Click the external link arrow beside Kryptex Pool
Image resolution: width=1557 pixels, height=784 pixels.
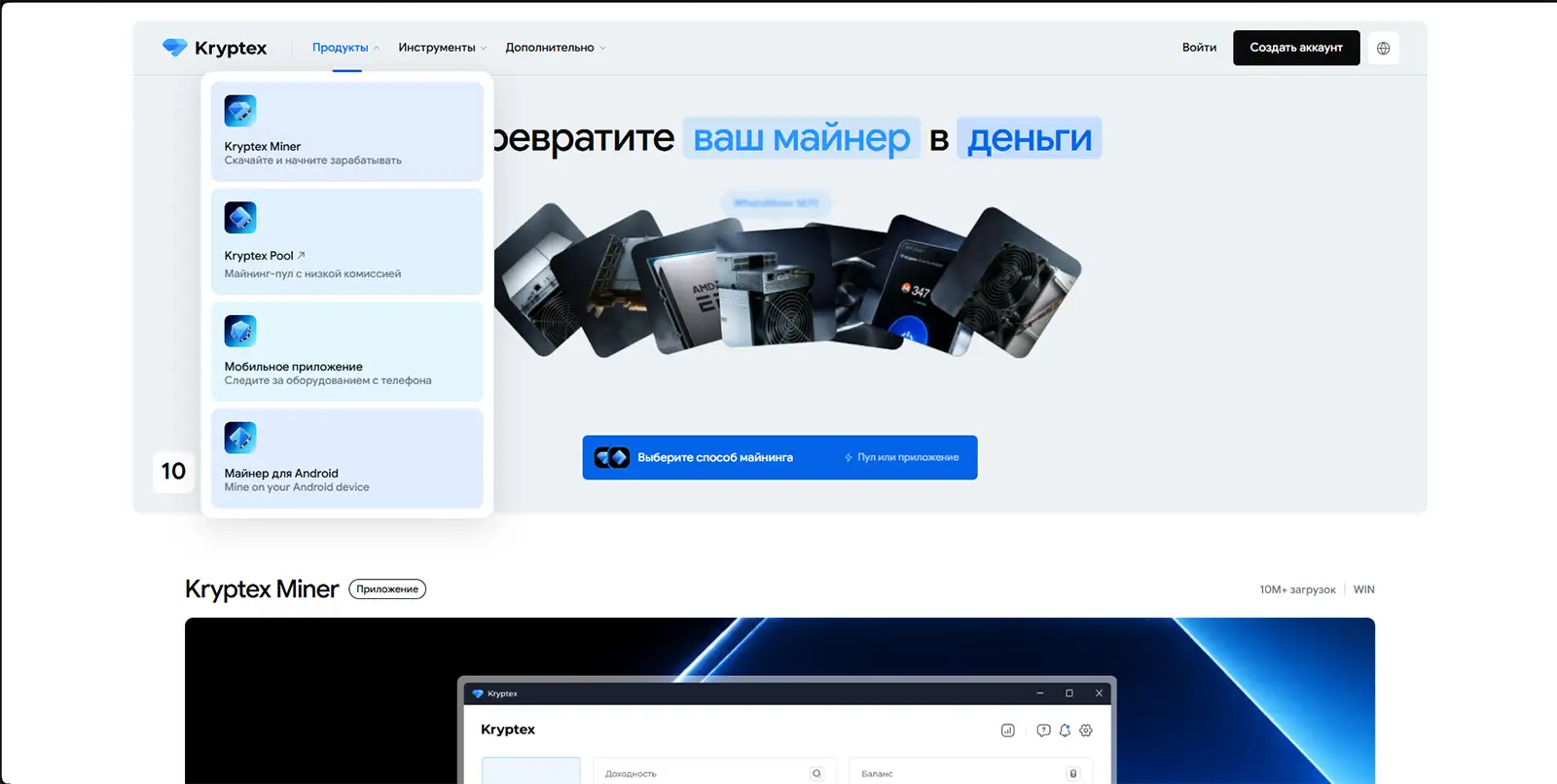coord(301,256)
